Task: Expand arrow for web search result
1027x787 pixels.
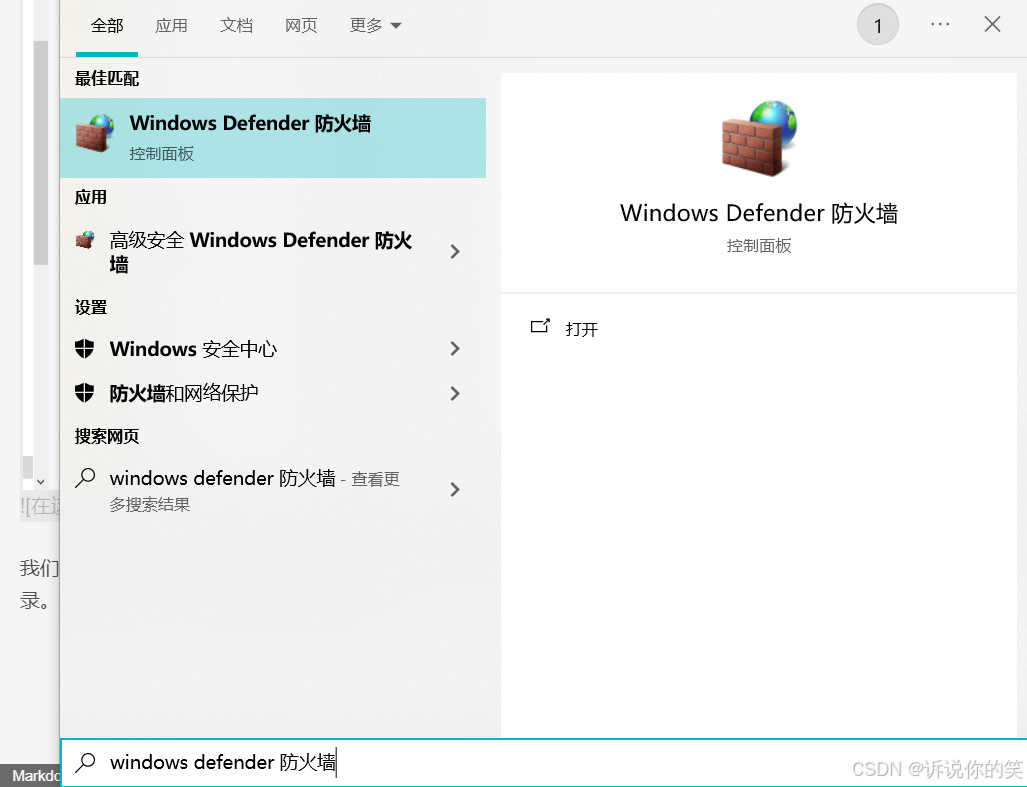Action: (455, 490)
